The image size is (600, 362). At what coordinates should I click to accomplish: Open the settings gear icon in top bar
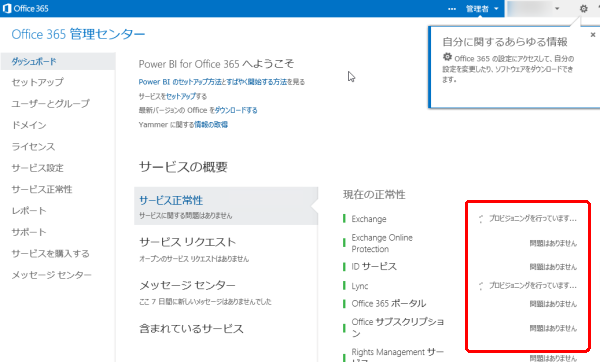(x=583, y=8)
